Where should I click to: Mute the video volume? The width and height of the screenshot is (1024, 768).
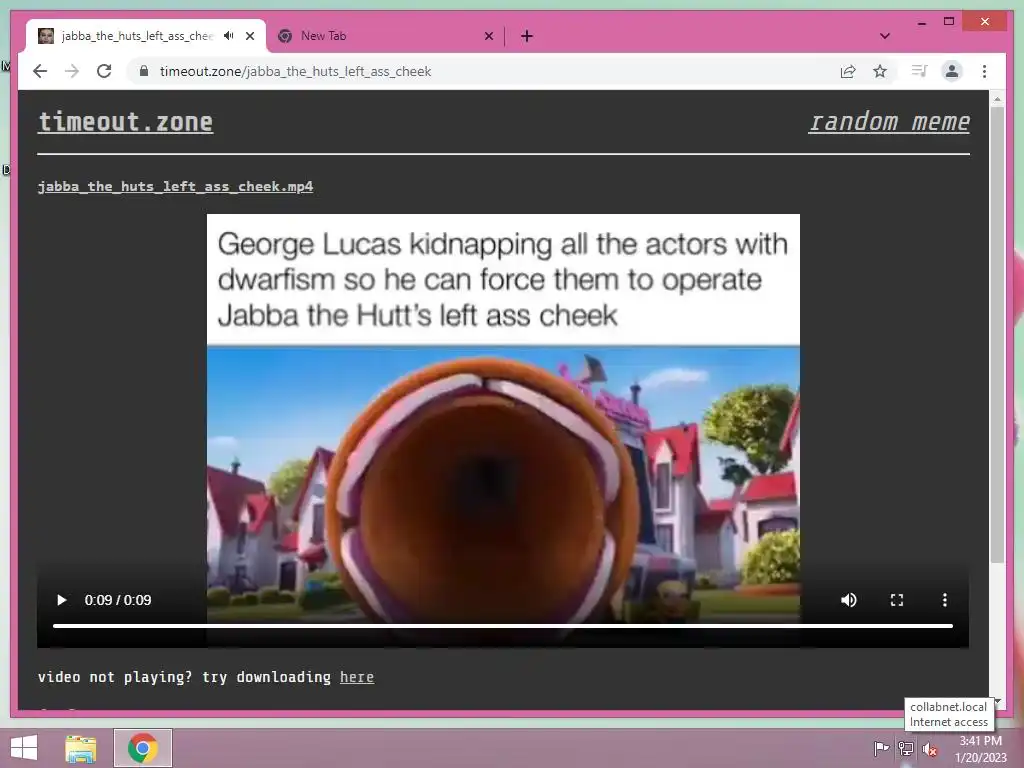(x=849, y=600)
